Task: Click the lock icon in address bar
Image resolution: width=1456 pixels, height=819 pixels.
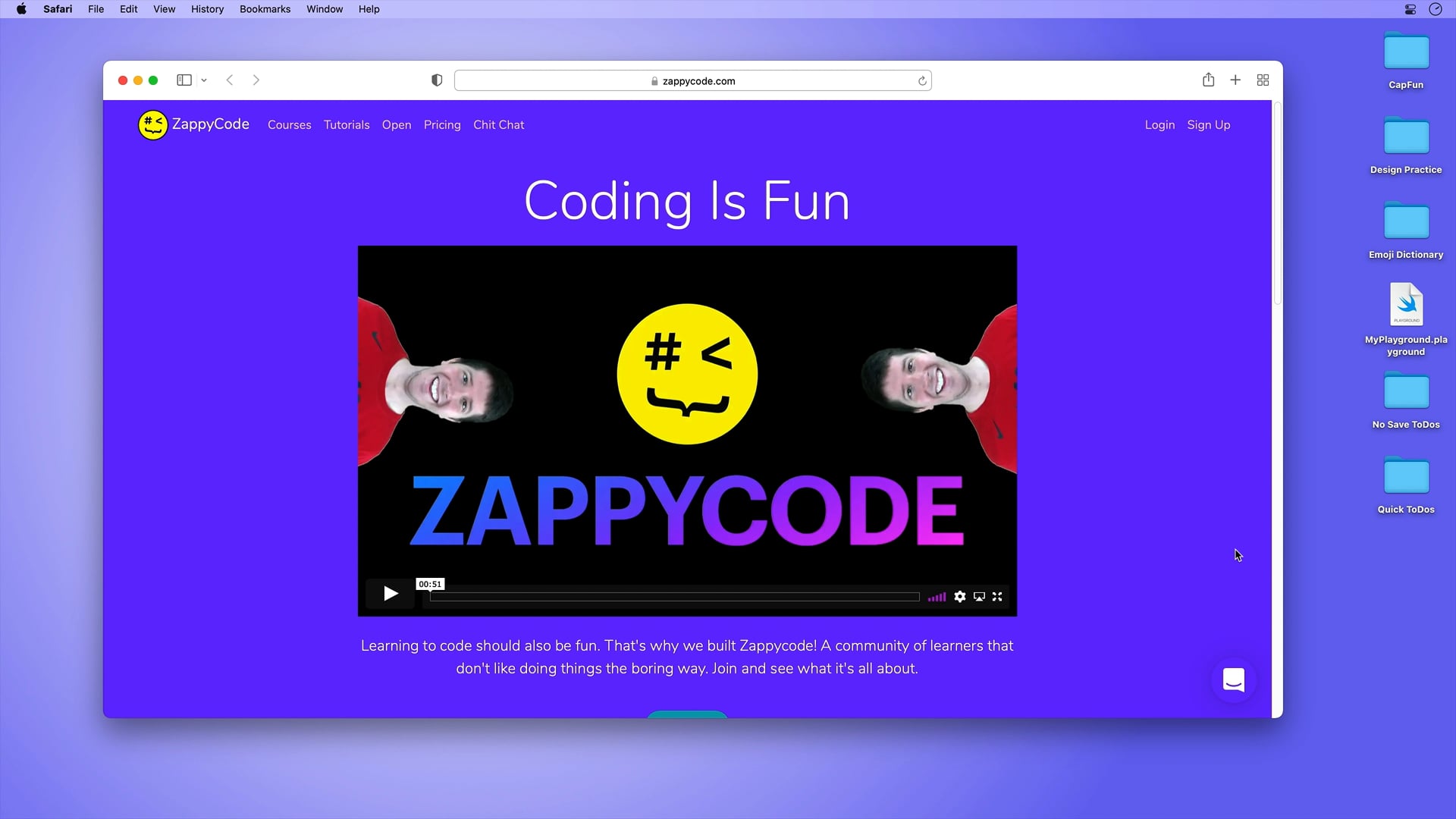Action: [654, 81]
